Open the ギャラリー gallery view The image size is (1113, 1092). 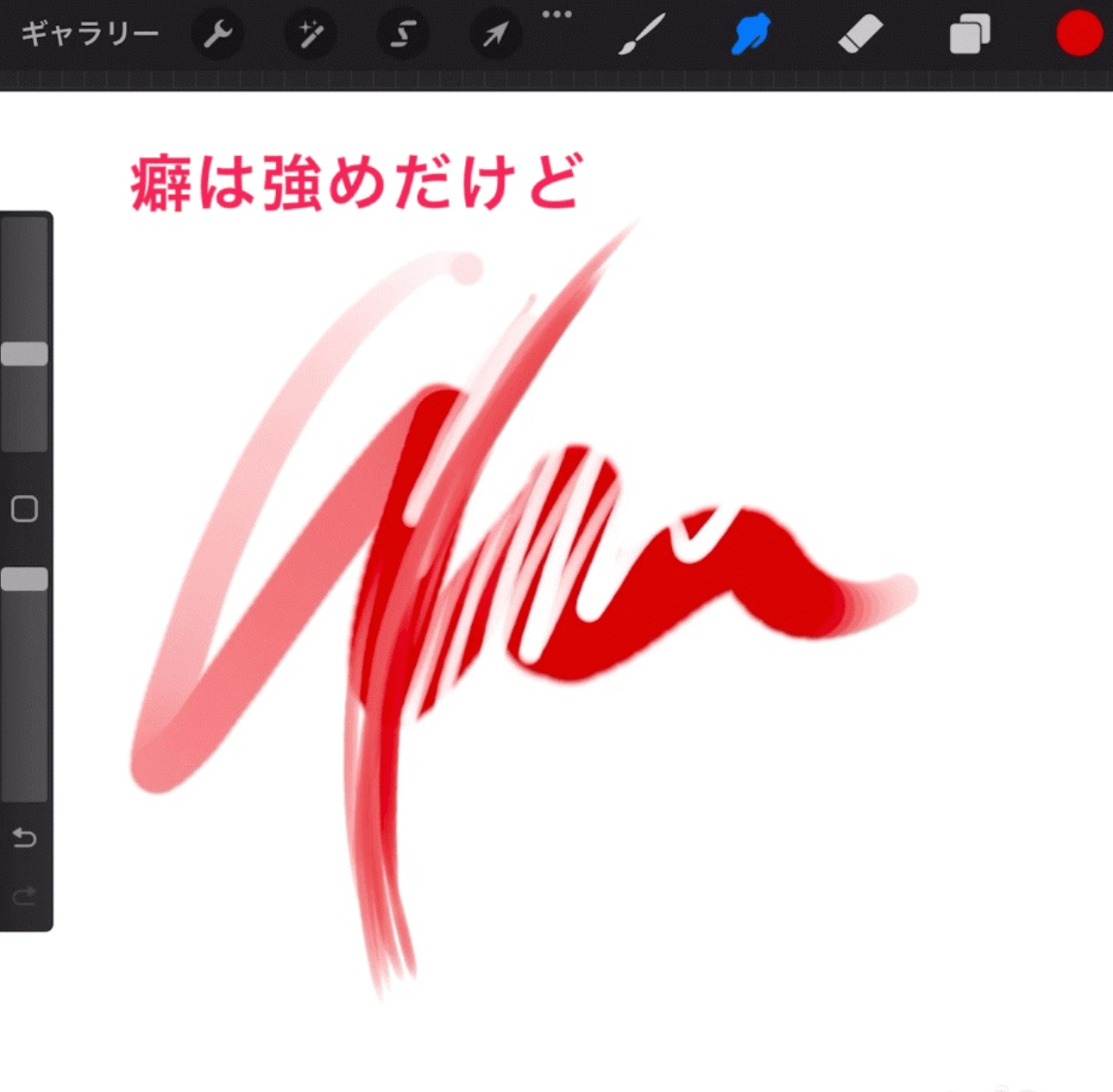90,35
